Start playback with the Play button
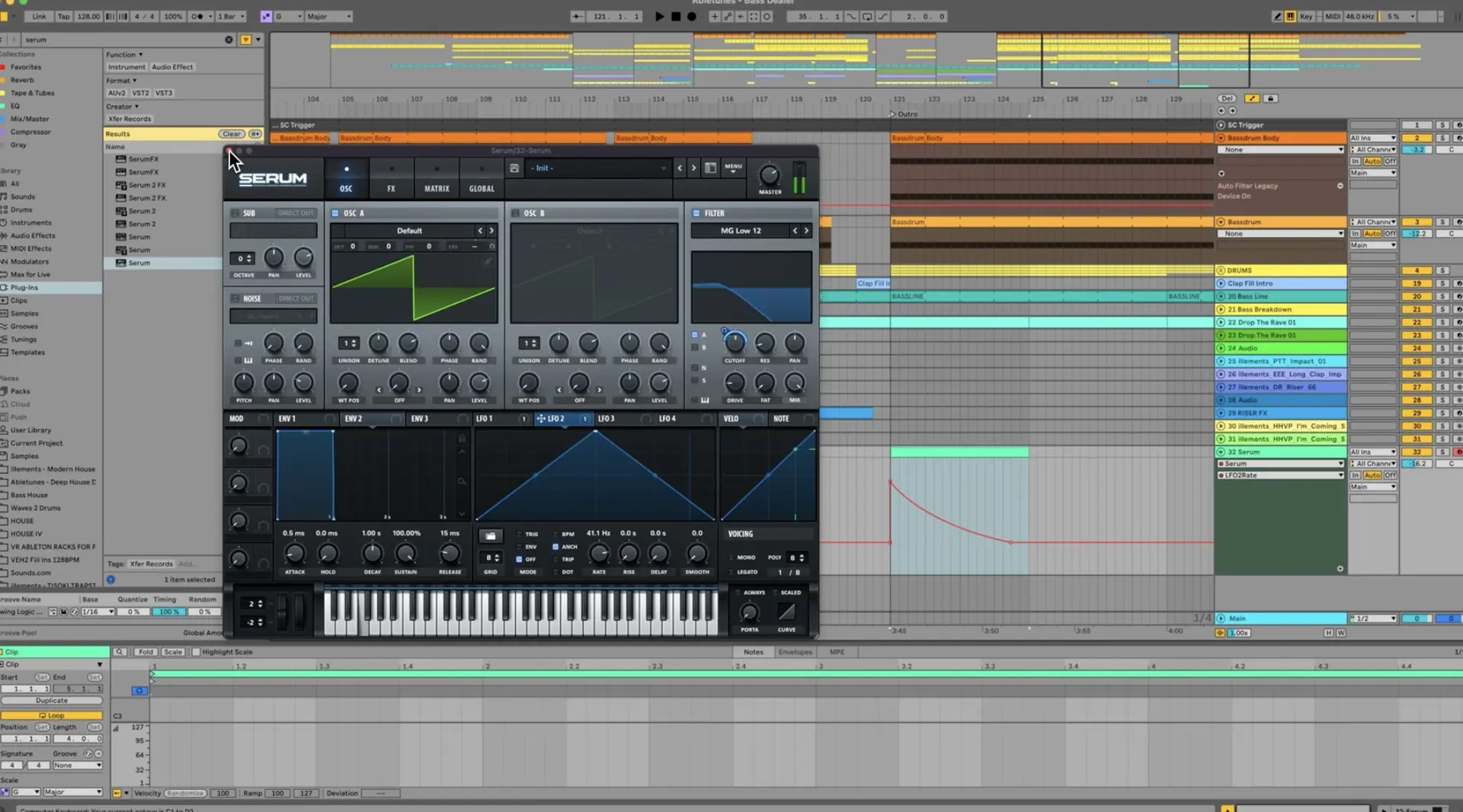1463x812 pixels. 660,16
